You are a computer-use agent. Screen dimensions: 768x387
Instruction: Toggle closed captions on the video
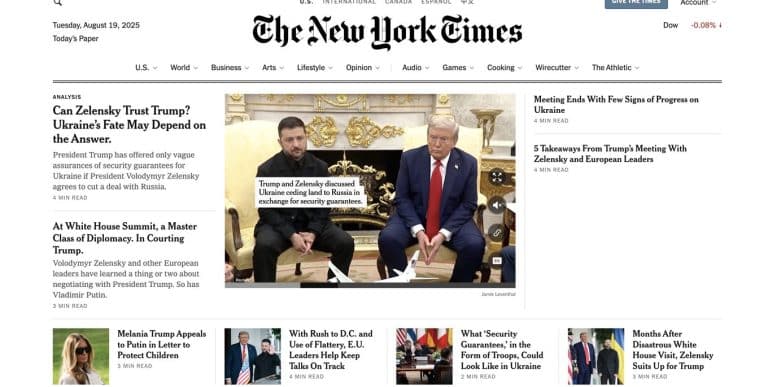pos(497,261)
